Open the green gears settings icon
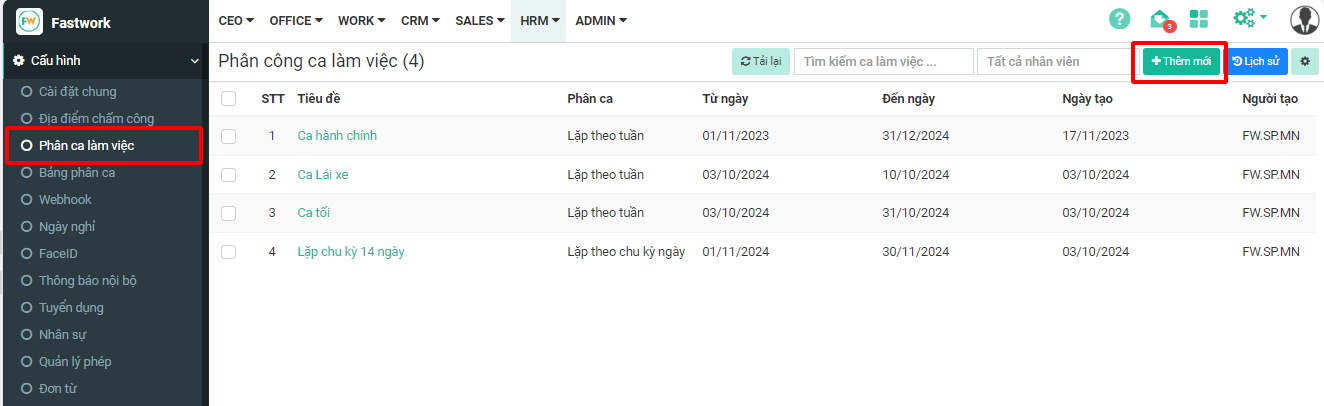This screenshot has width=1324, height=406. [1246, 18]
